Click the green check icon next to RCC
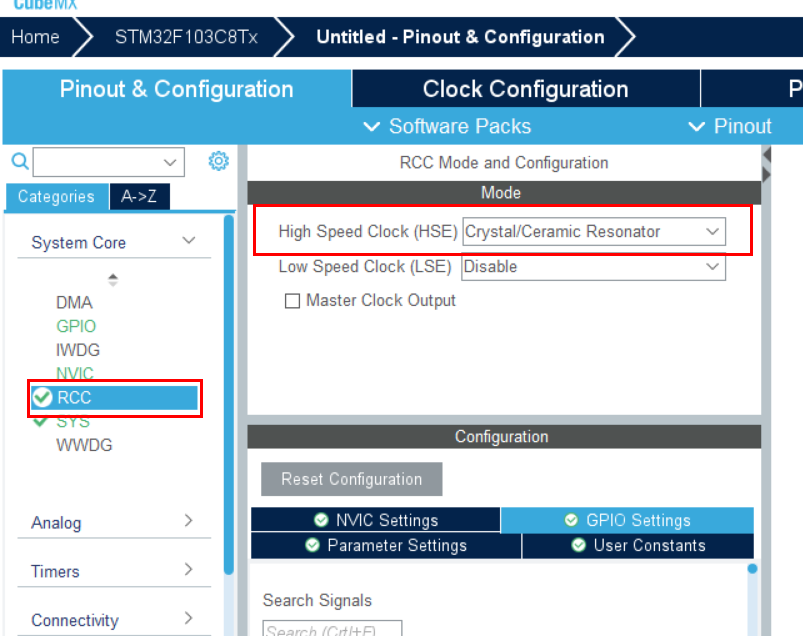Viewport: 803px width, 636px height. [x=42, y=397]
